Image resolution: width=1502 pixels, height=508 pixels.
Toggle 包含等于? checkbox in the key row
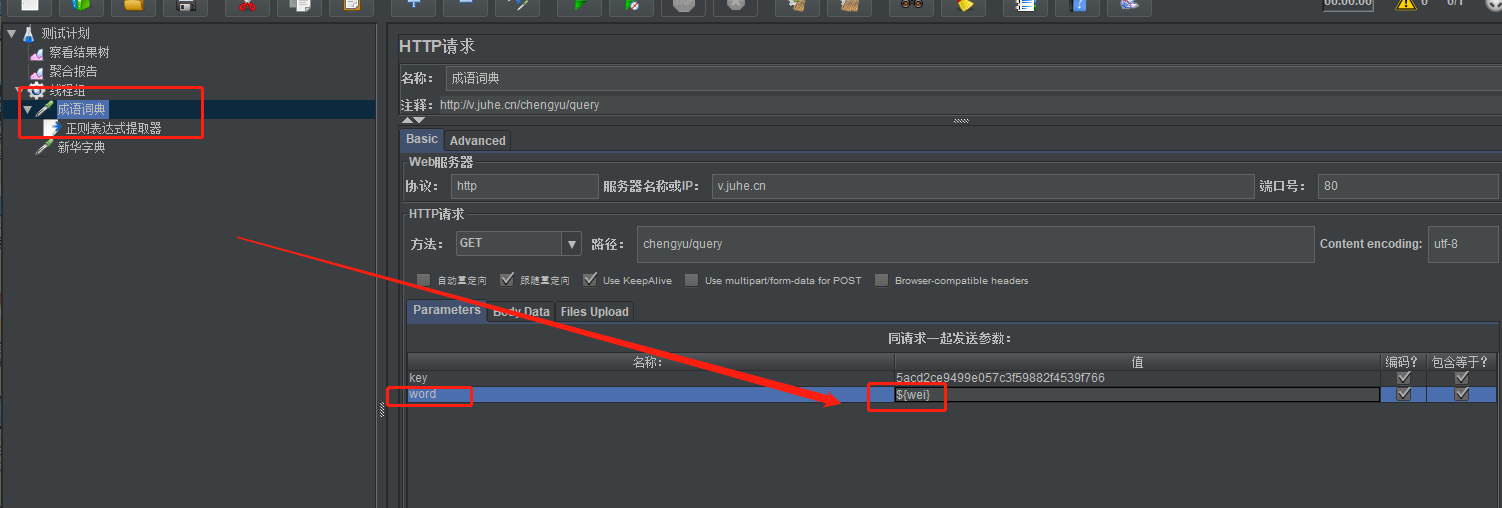point(1462,378)
